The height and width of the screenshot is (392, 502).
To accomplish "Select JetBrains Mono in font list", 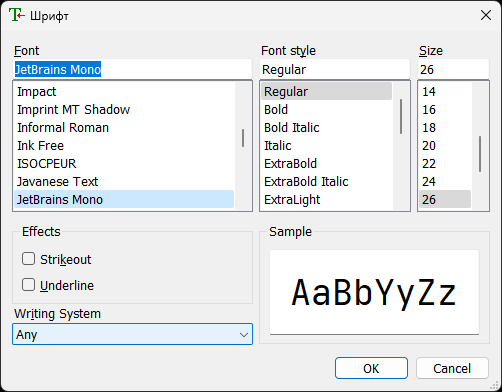I will 124,199.
